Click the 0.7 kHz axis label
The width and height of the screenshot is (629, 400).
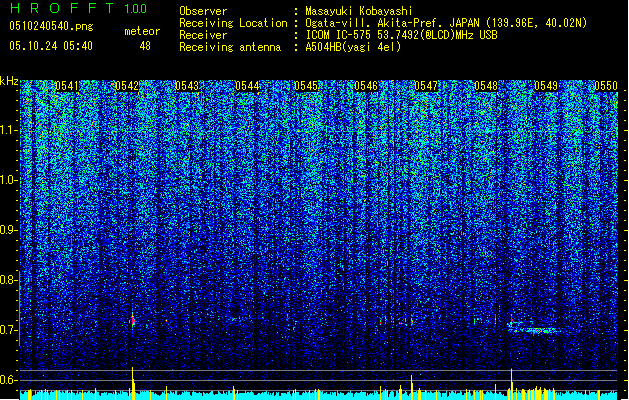8,330
